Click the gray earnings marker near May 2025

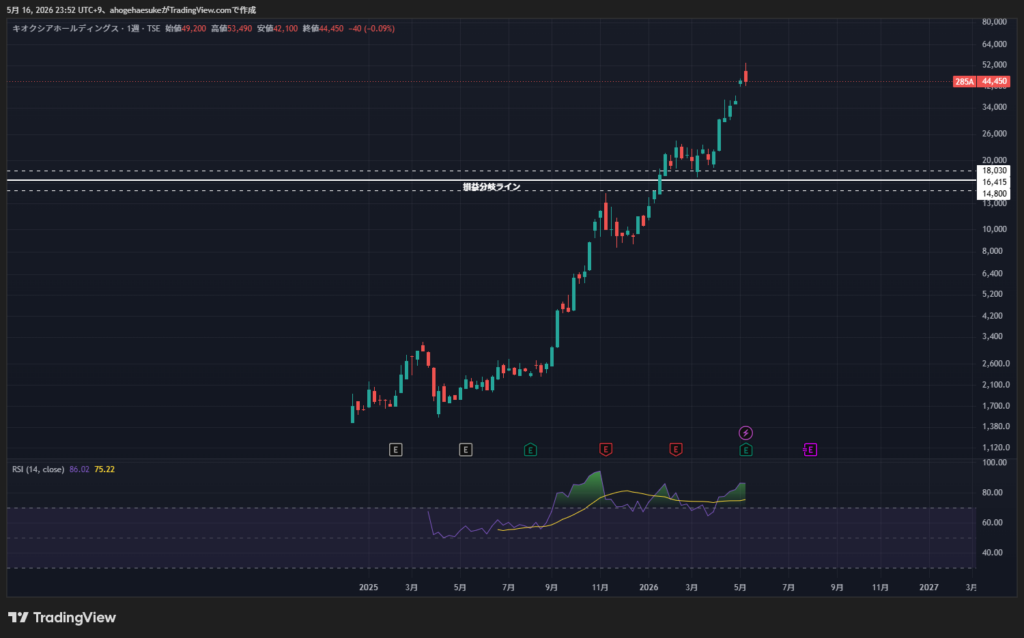pos(465,449)
